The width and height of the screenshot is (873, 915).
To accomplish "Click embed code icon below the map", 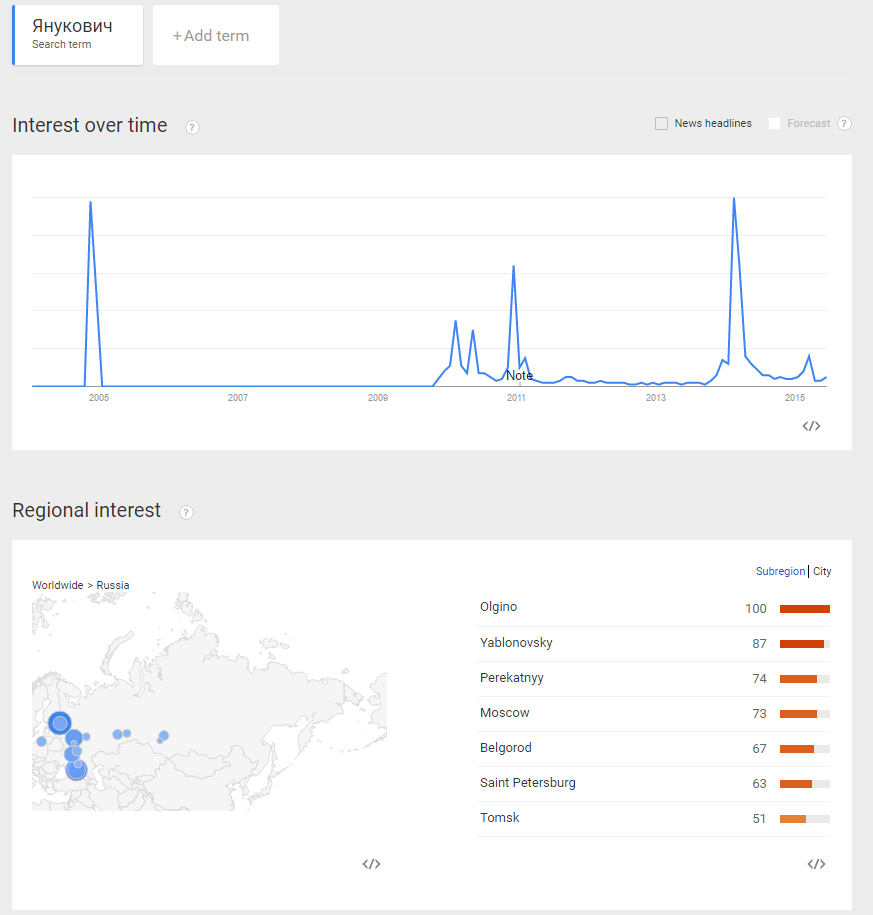I will (x=371, y=864).
